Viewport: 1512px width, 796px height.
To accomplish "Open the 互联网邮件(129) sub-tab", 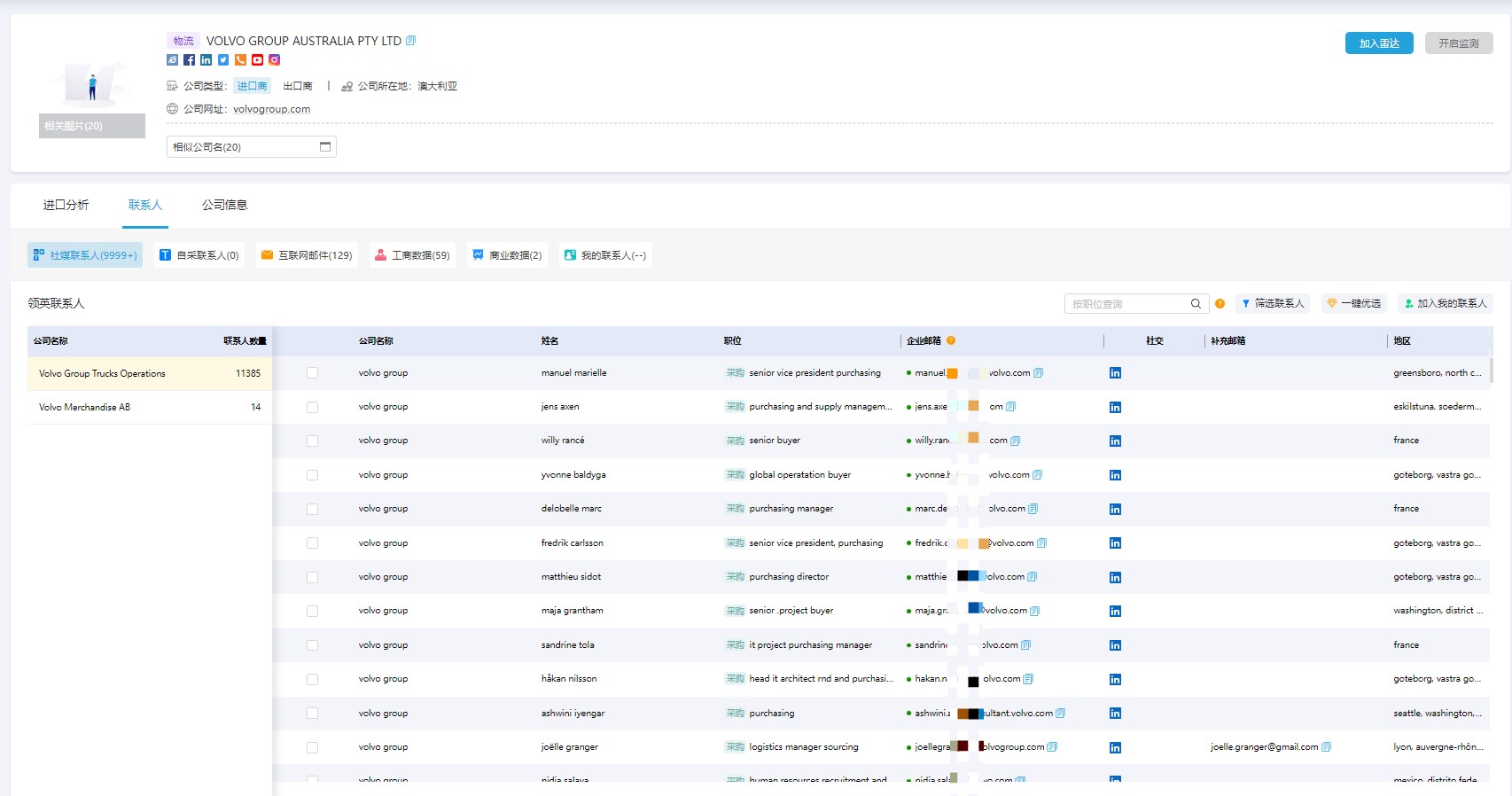I will click(307, 255).
